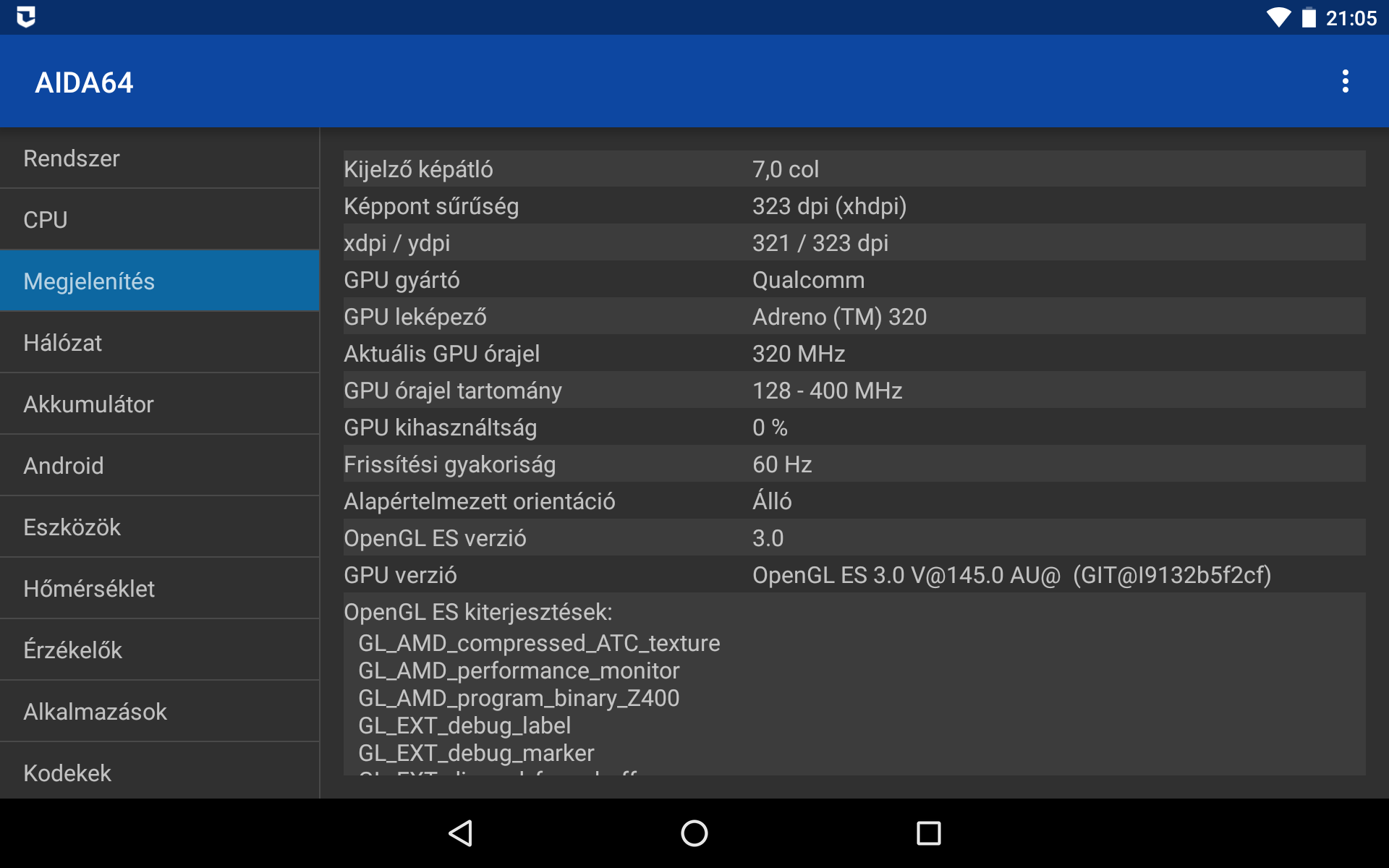
Task: Select GL_AMD_performance_monitor extension
Action: (519, 671)
